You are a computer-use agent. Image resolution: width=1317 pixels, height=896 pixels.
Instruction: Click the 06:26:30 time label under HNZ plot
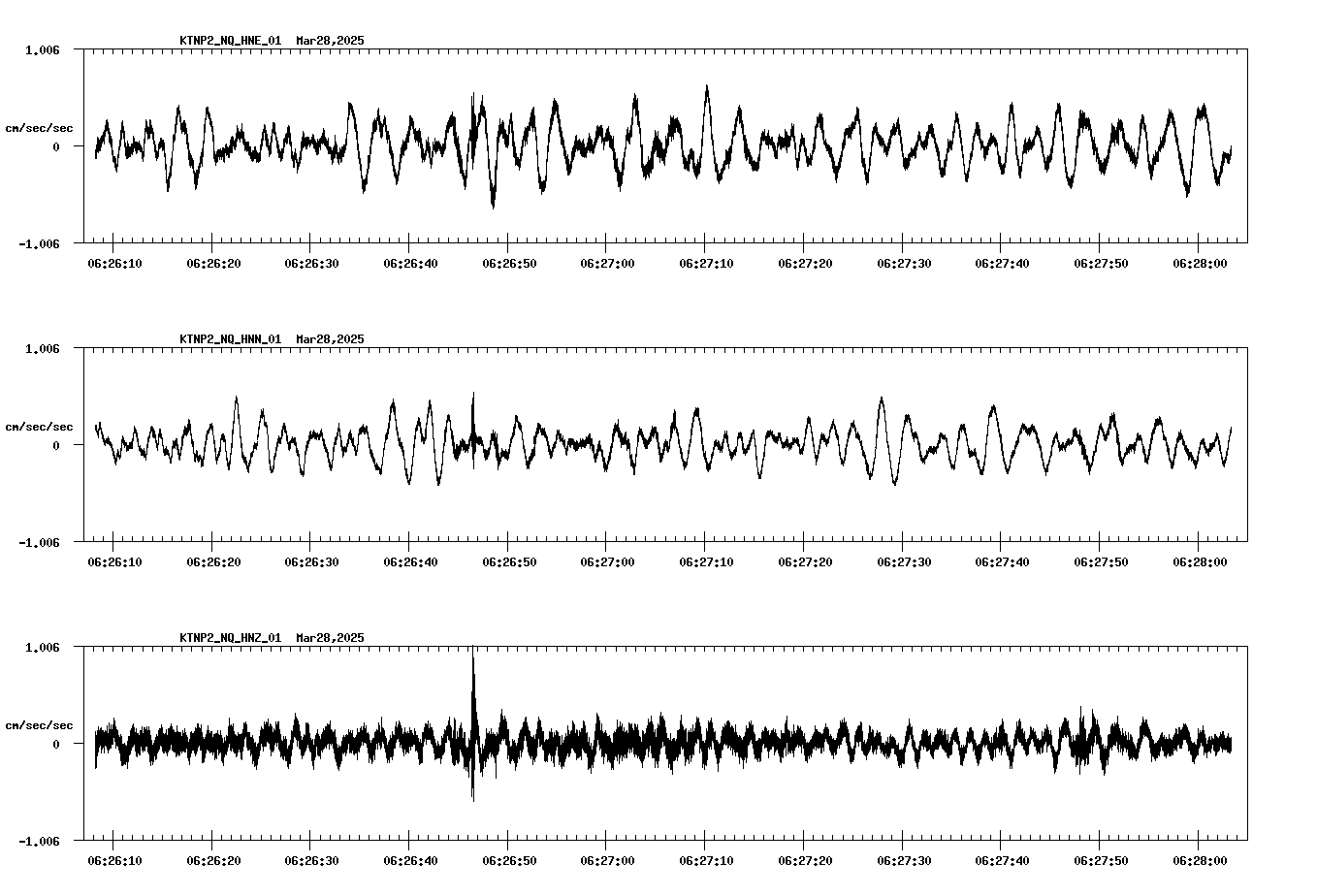click(311, 861)
